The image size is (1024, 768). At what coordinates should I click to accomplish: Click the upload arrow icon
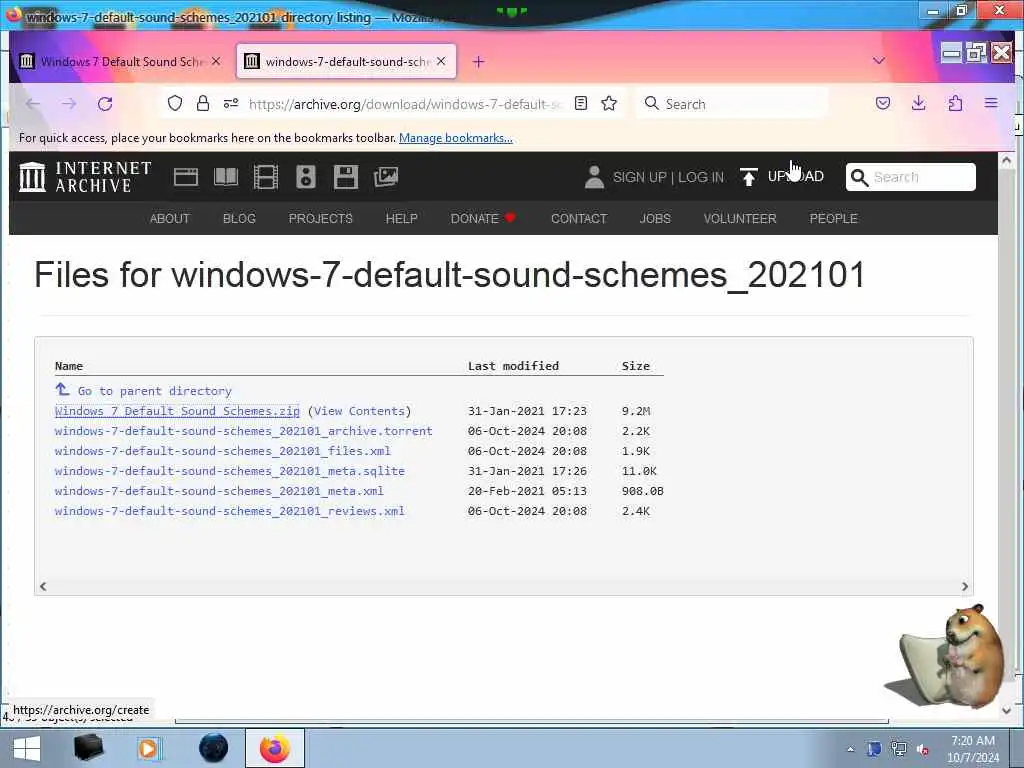coord(748,177)
